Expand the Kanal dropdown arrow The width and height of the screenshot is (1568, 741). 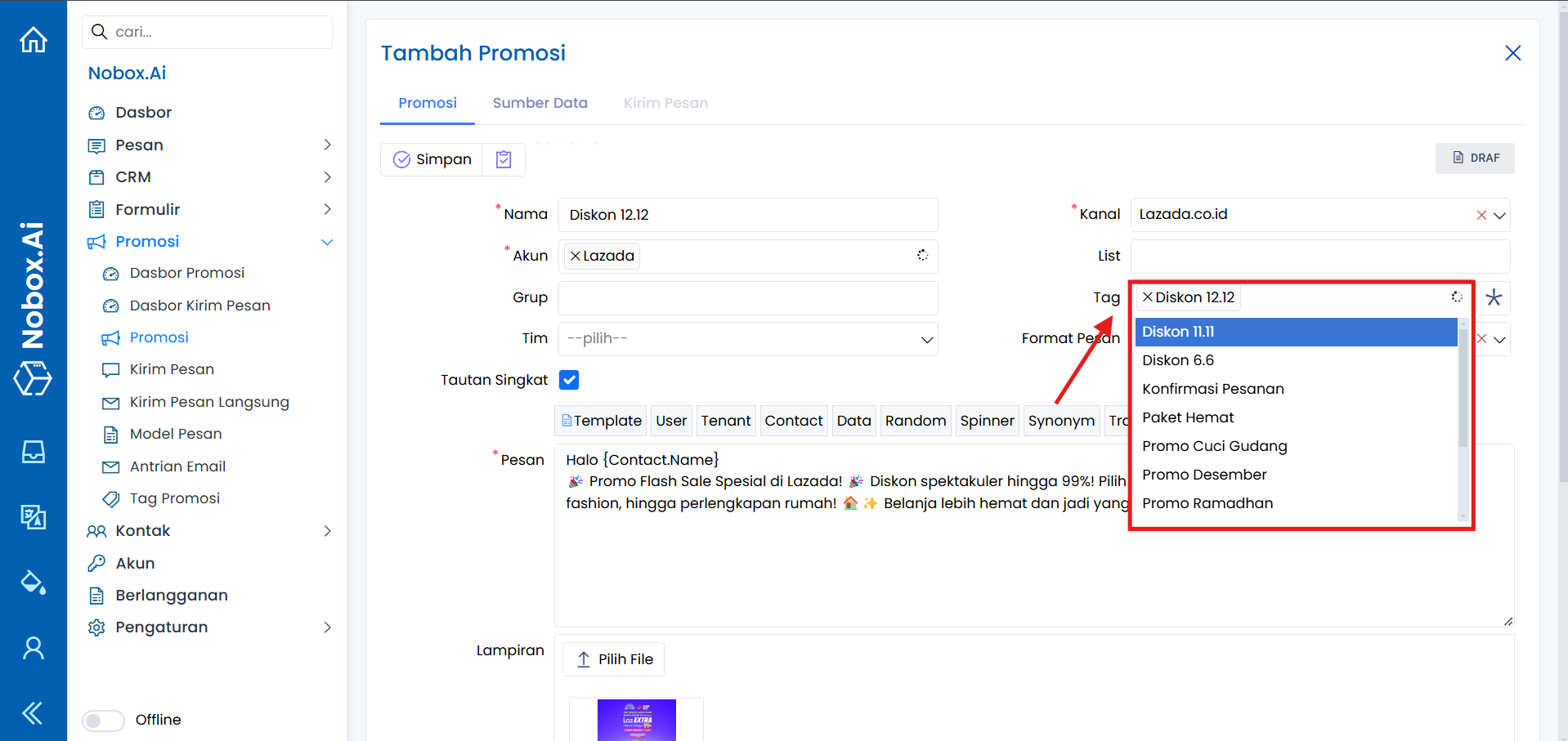click(x=1499, y=216)
